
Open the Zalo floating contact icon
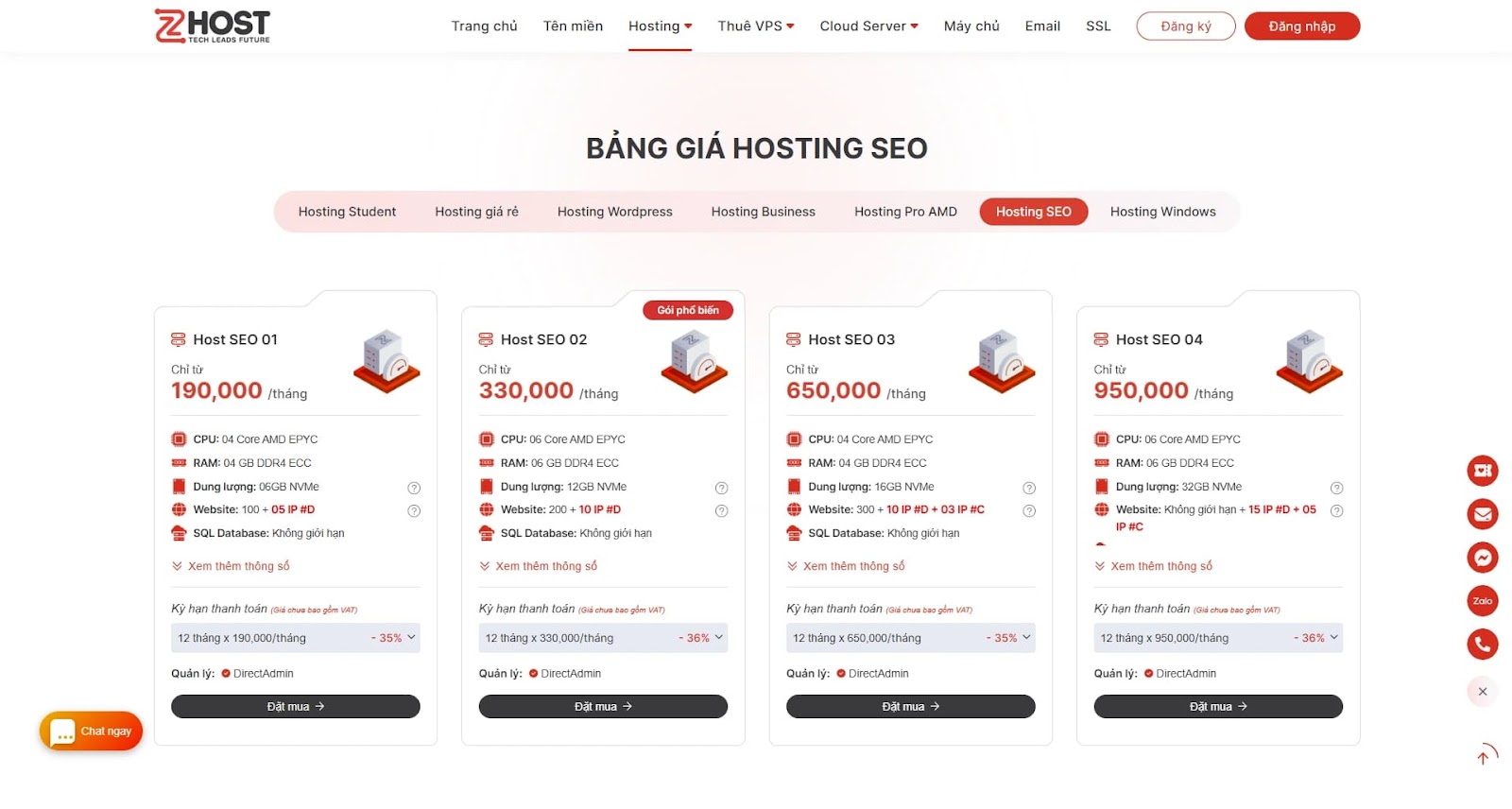pos(1483,601)
